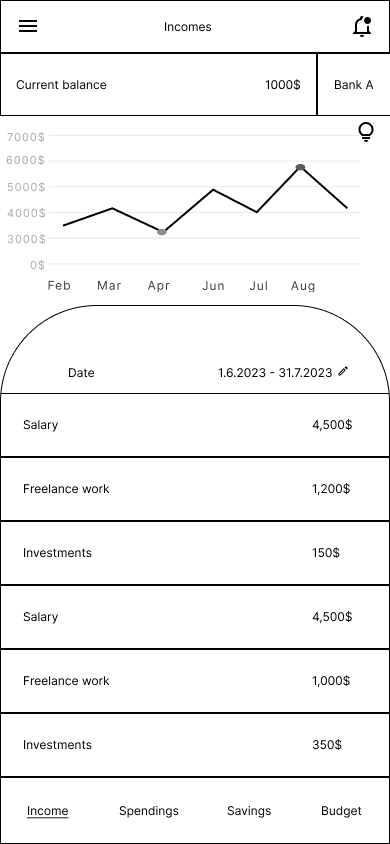Open the Budget tab
Viewport: 390px width, 844px height.
click(x=341, y=811)
